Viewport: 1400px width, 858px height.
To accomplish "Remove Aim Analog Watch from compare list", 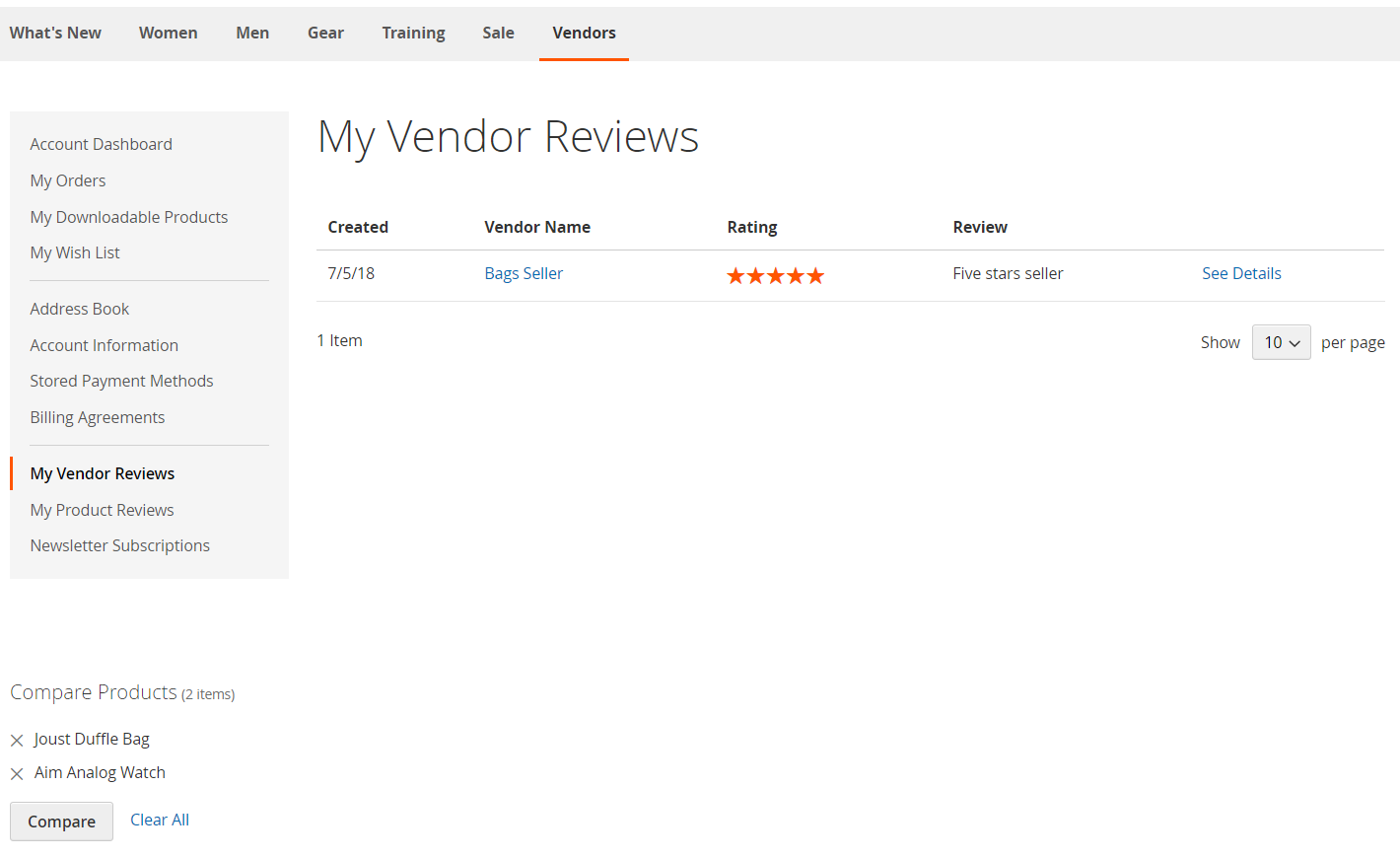I will coord(17,773).
